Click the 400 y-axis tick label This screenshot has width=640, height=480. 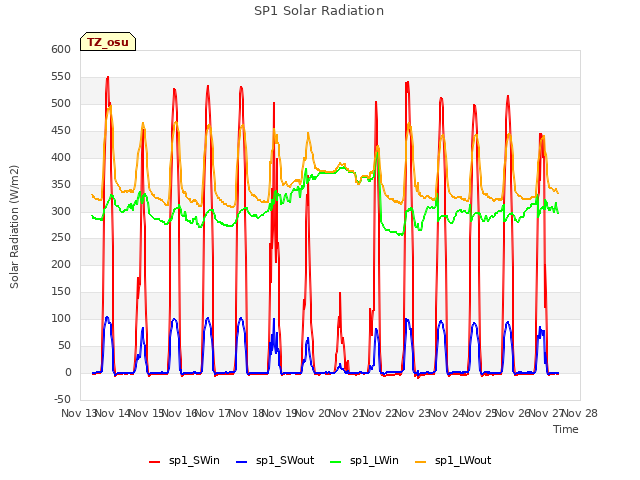point(61,157)
